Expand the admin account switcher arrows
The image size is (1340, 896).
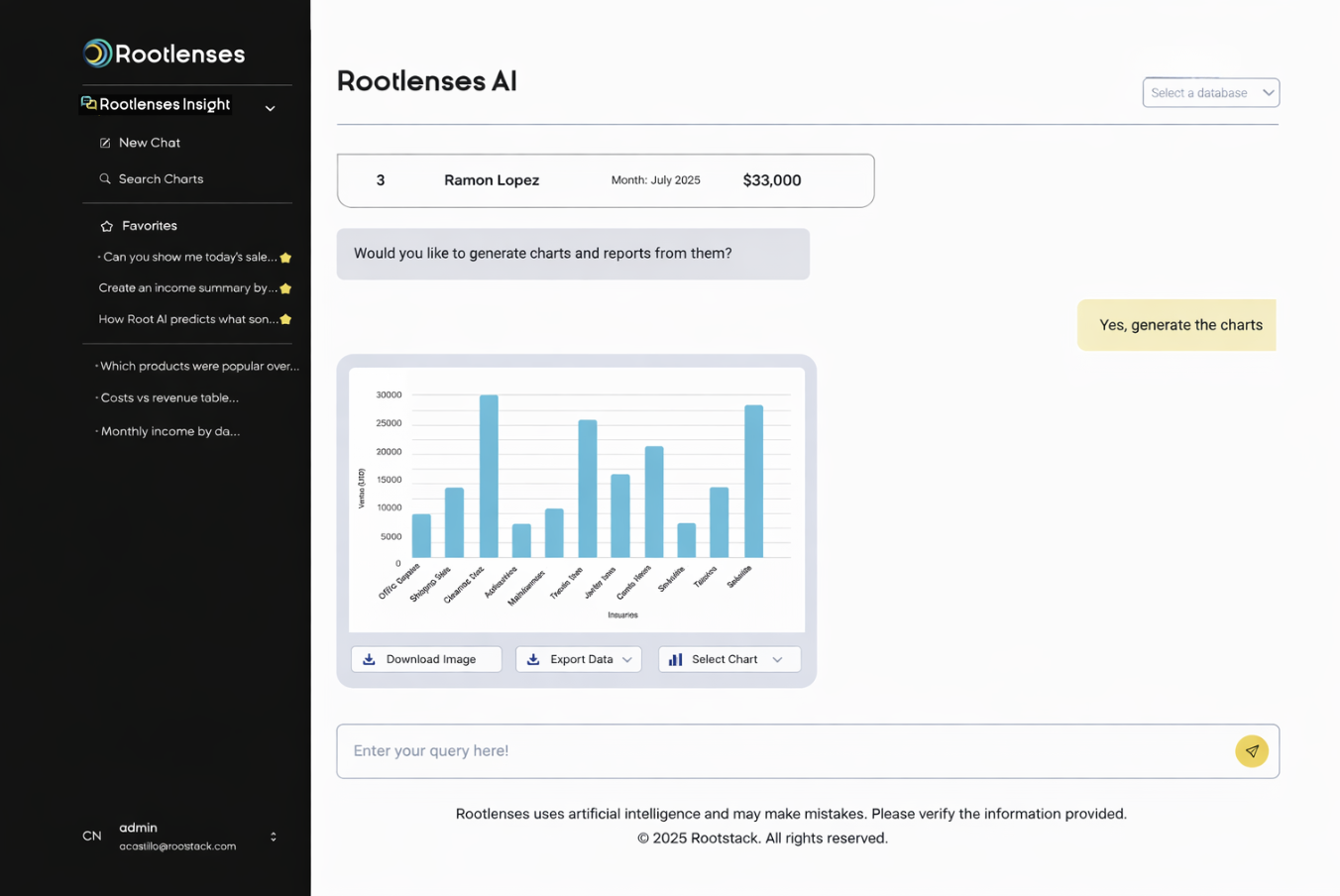pos(274,838)
